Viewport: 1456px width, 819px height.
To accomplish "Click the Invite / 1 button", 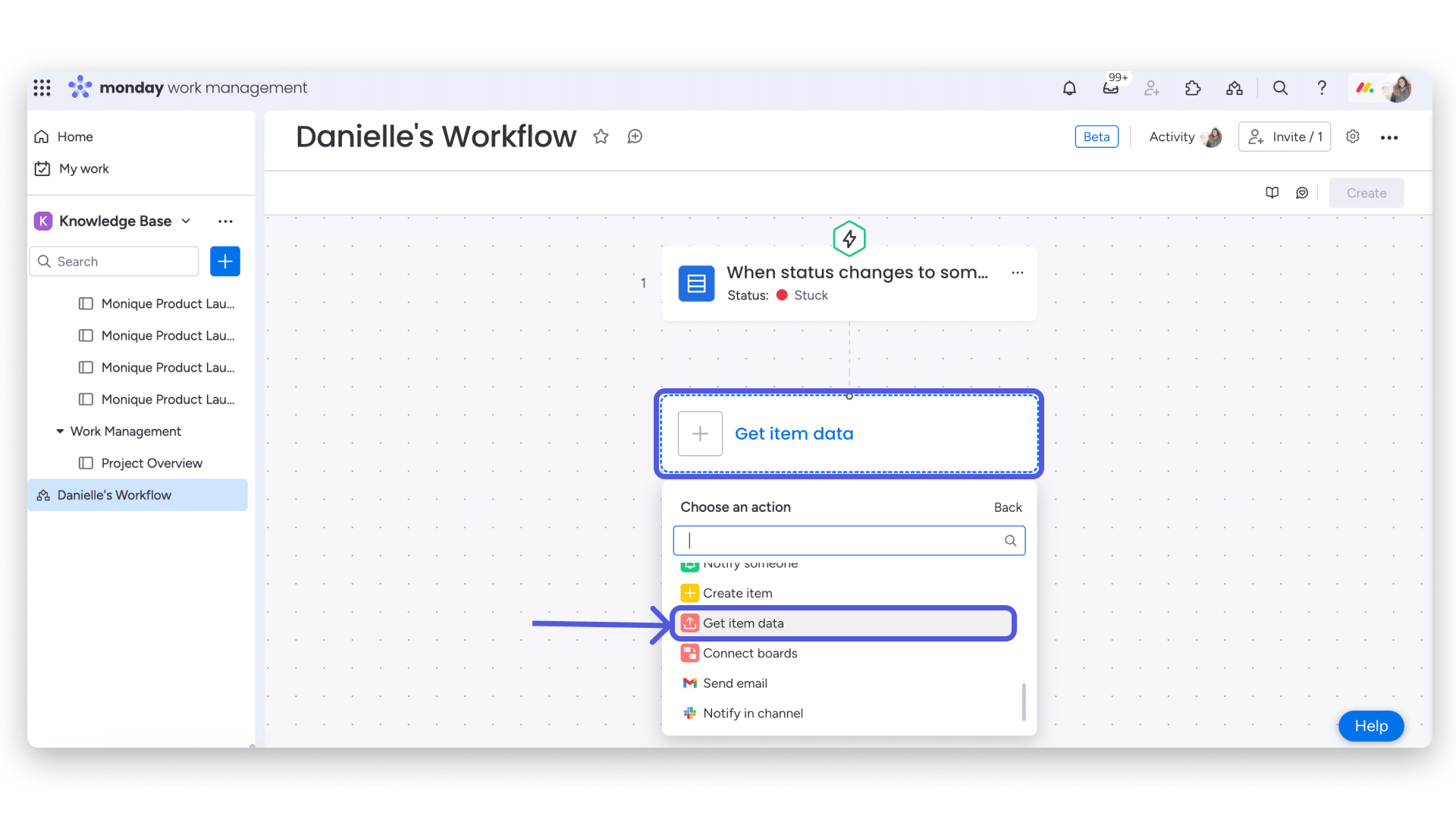I will click(1285, 136).
